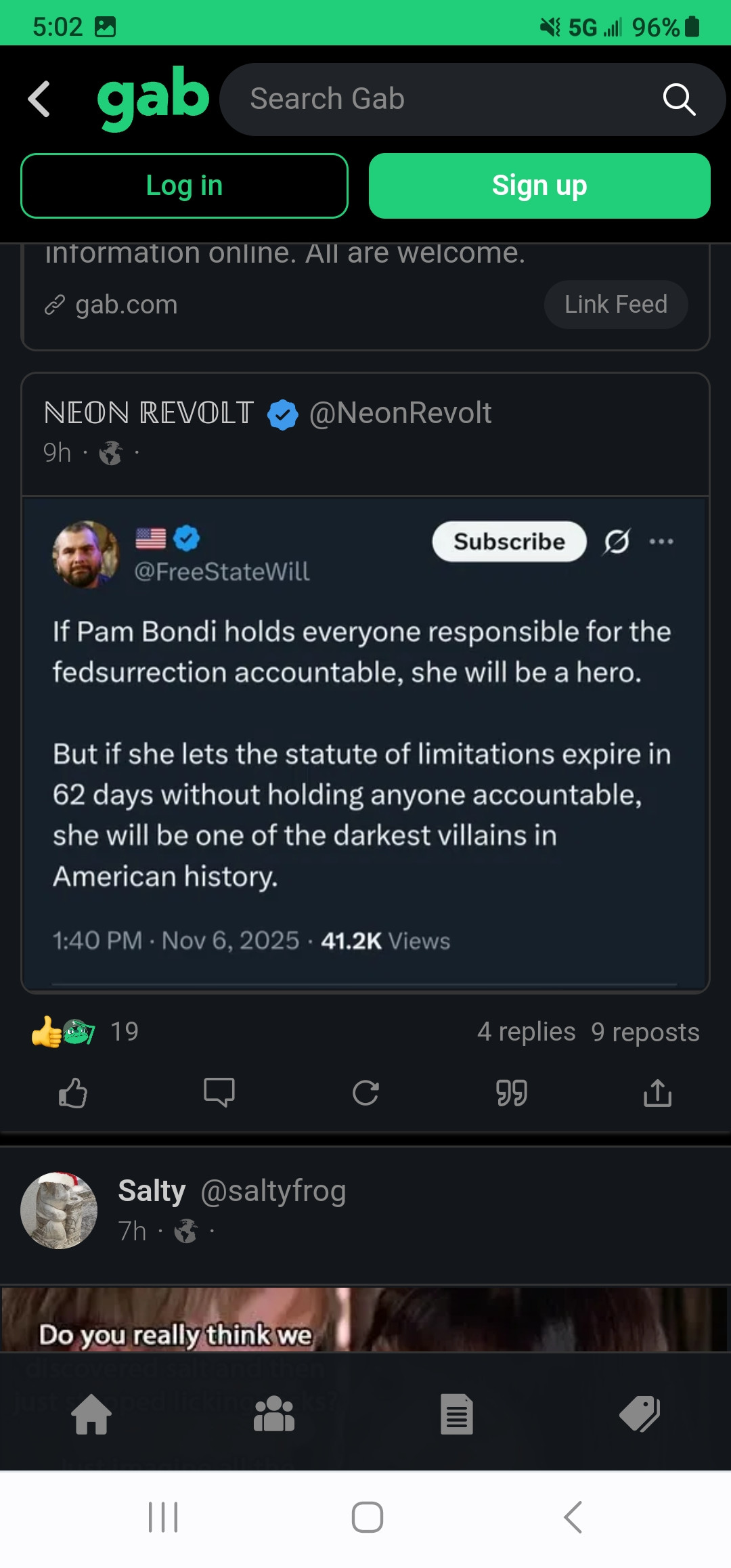731x1568 pixels.
Task: Open comments on the NeonRevolt post
Action: click(x=219, y=1092)
